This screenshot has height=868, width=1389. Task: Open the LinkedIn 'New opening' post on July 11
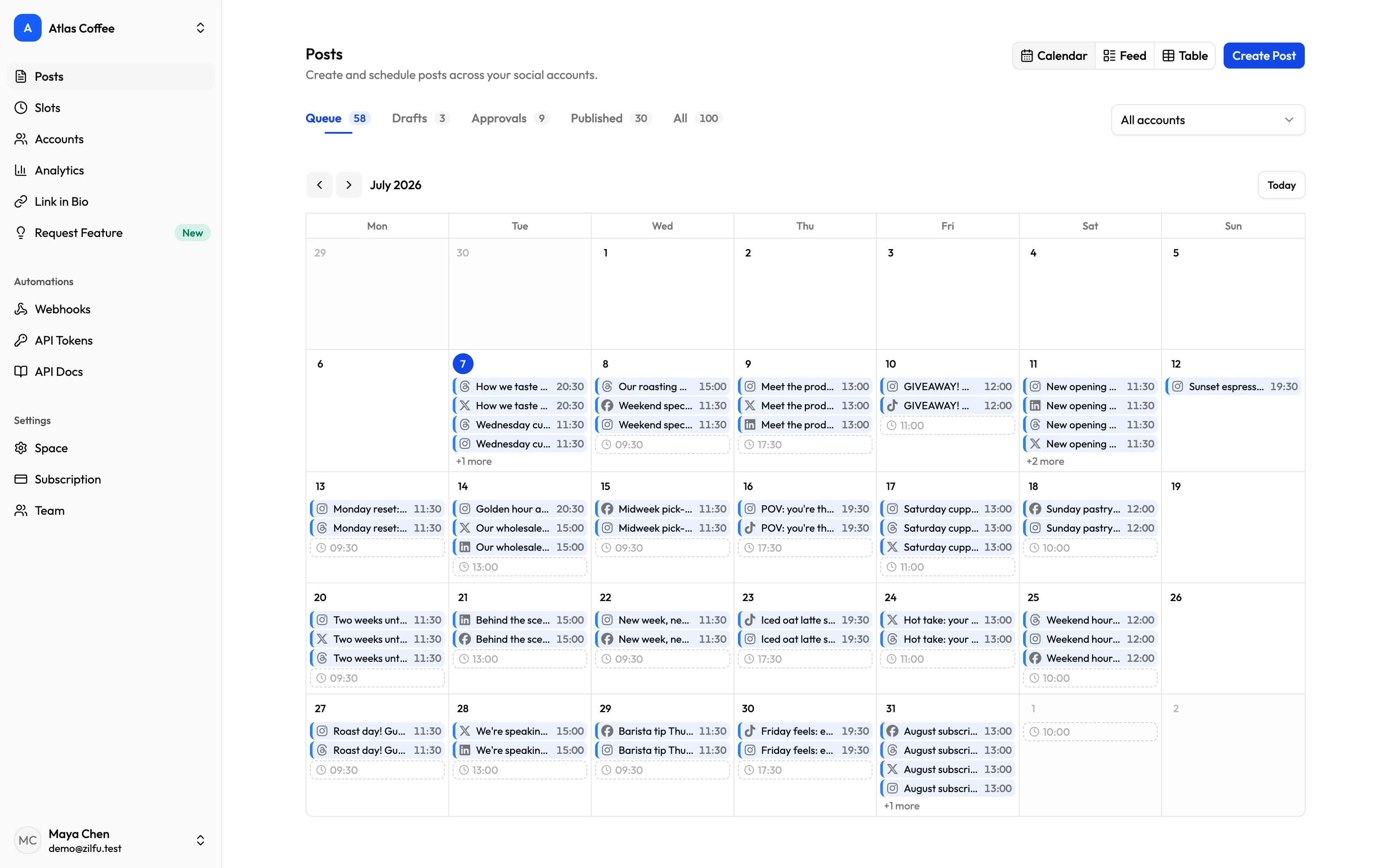[x=1090, y=406]
